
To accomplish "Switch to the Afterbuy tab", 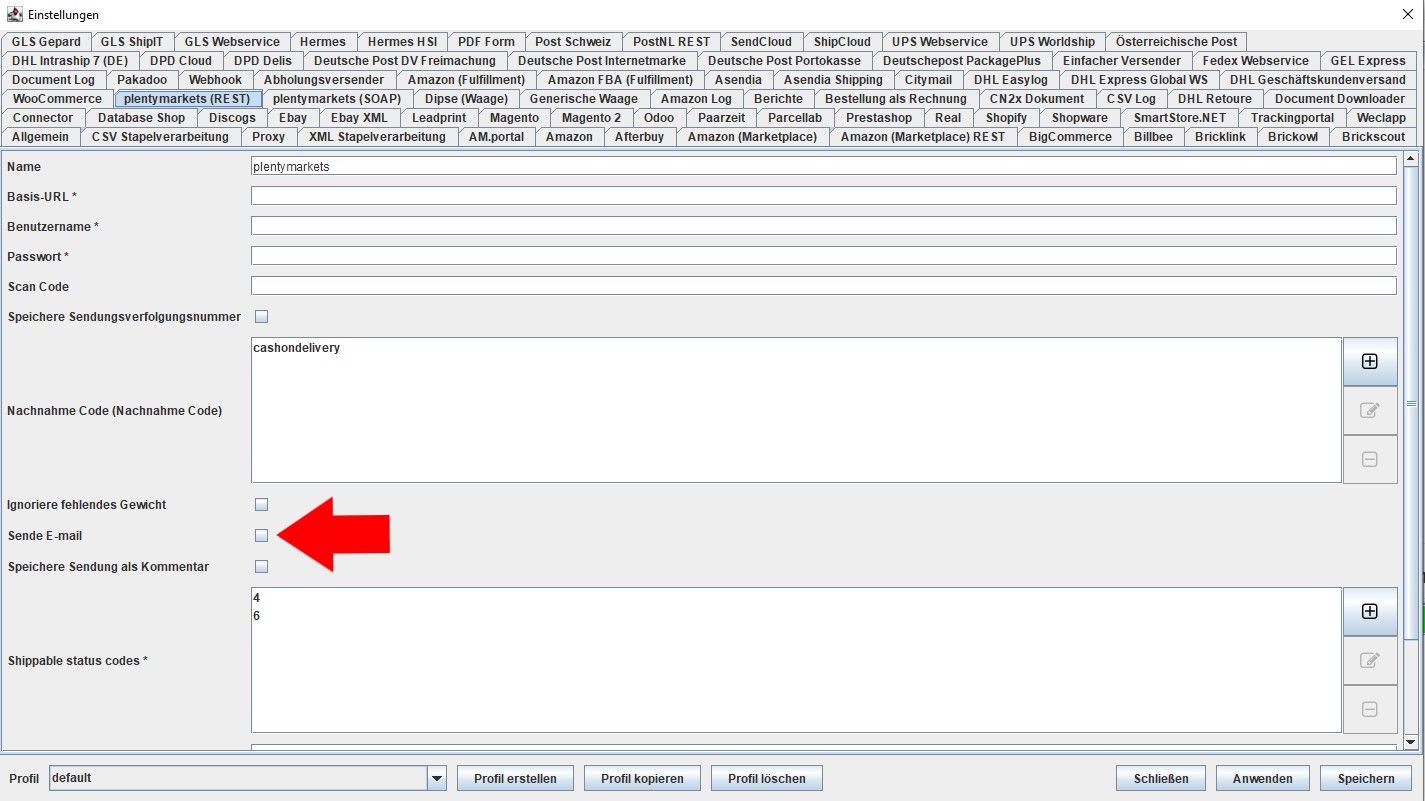I will [639, 137].
